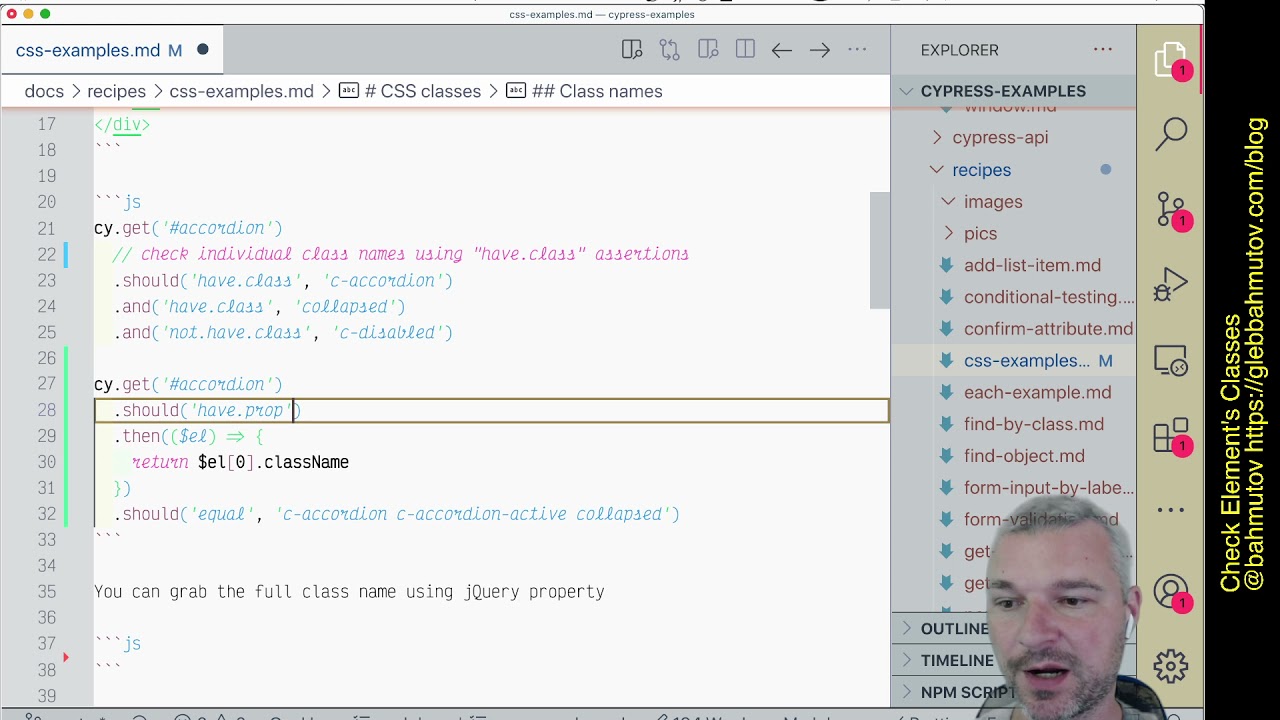Viewport: 1280px width, 720px height.
Task: Click the dark preview icon before Open Changes
Action: pos(632,50)
